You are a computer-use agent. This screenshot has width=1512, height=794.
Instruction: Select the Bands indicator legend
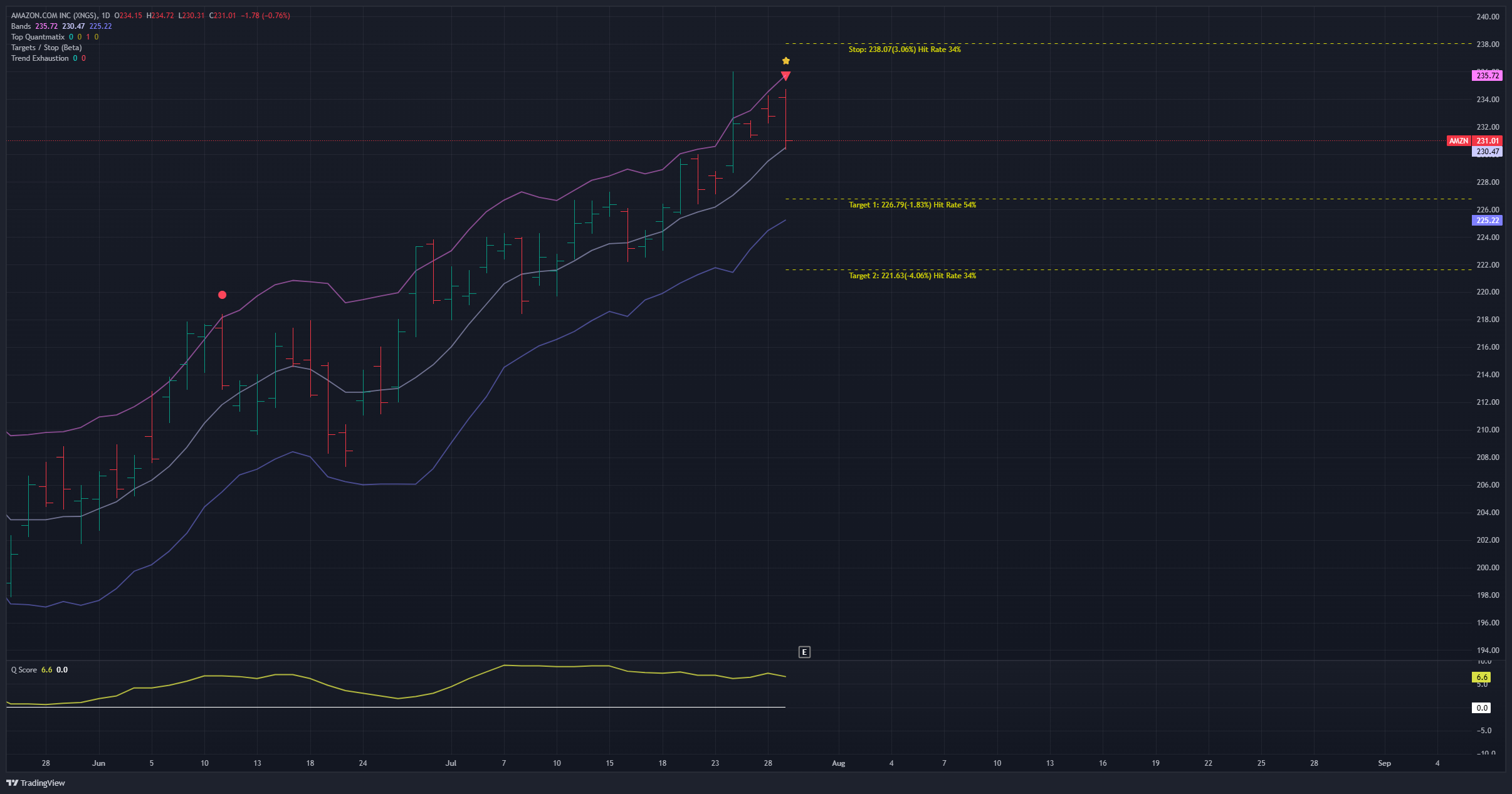pyautogui.click(x=21, y=26)
